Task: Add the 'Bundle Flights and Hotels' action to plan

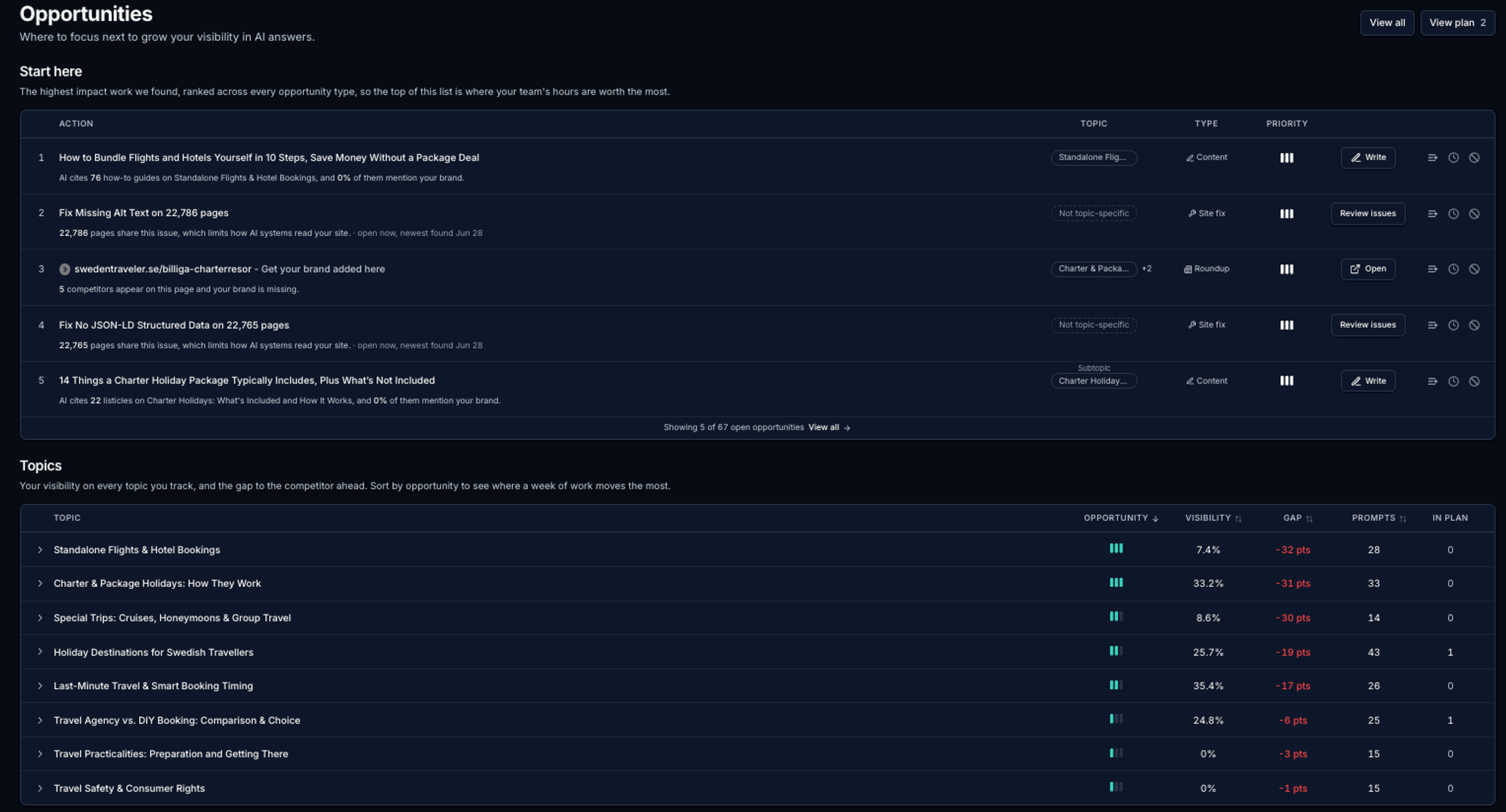Action: click(1432, 158)
